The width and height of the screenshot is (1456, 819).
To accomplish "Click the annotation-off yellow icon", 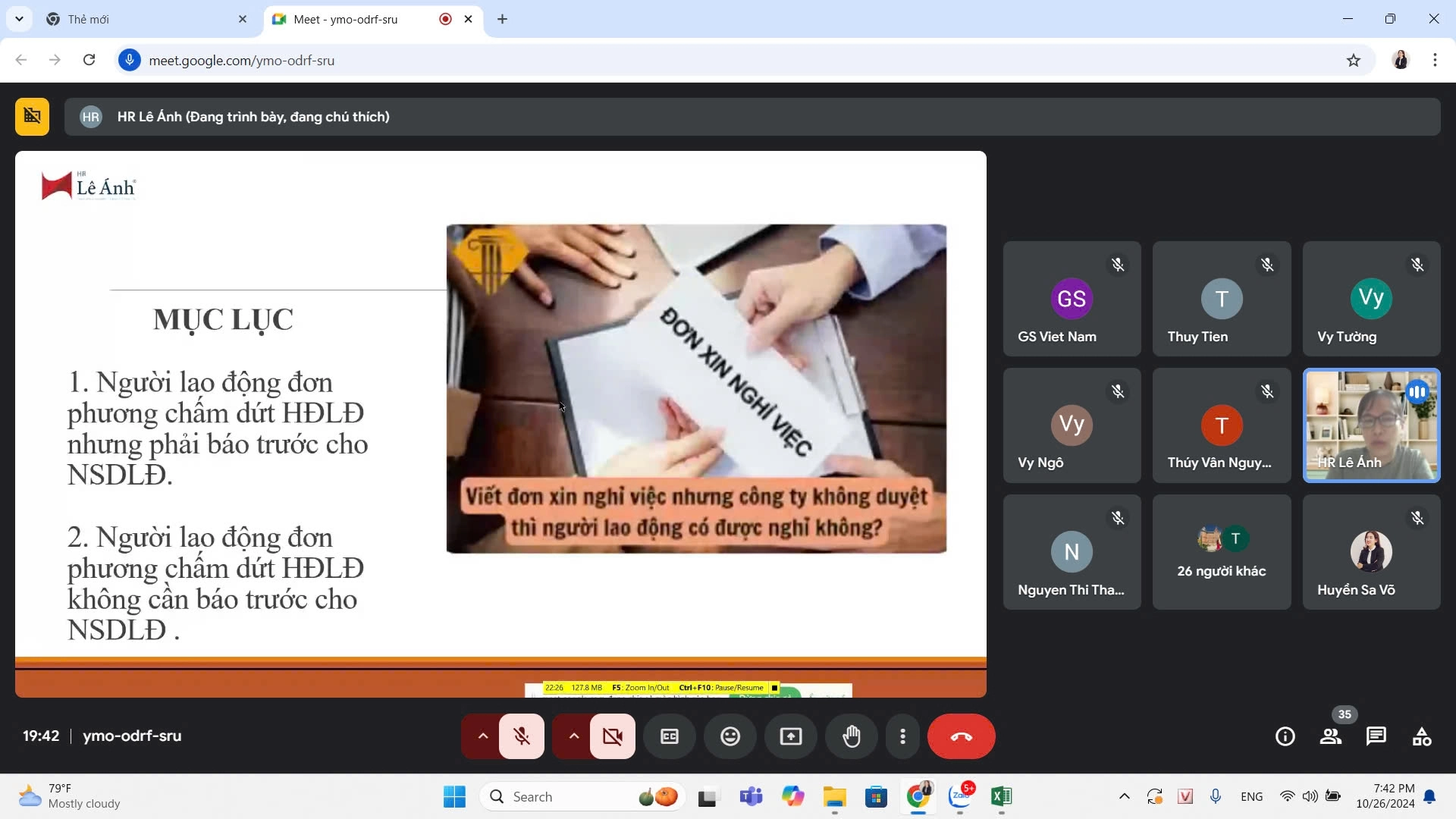I will tap(32, 117).
